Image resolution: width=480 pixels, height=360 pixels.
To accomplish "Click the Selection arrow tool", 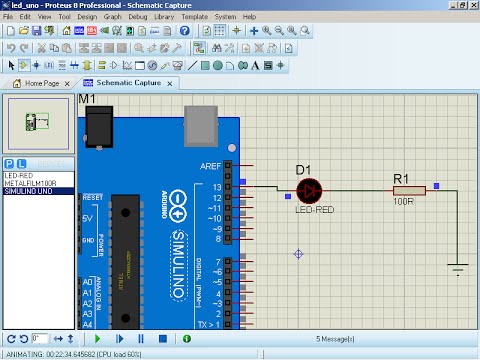I will [x=11, y=65].
